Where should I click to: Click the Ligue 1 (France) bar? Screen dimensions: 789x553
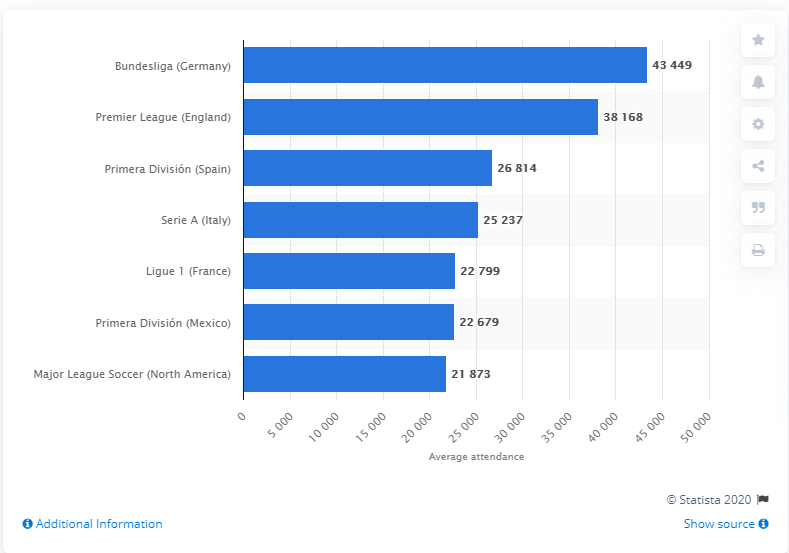point(349,271)
